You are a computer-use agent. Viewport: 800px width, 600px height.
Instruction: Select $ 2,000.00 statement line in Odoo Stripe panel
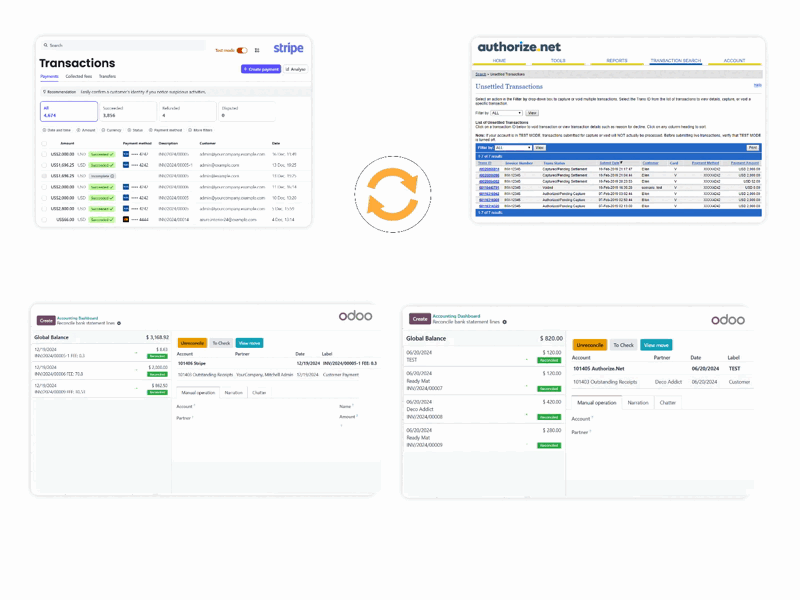point(101,370)
